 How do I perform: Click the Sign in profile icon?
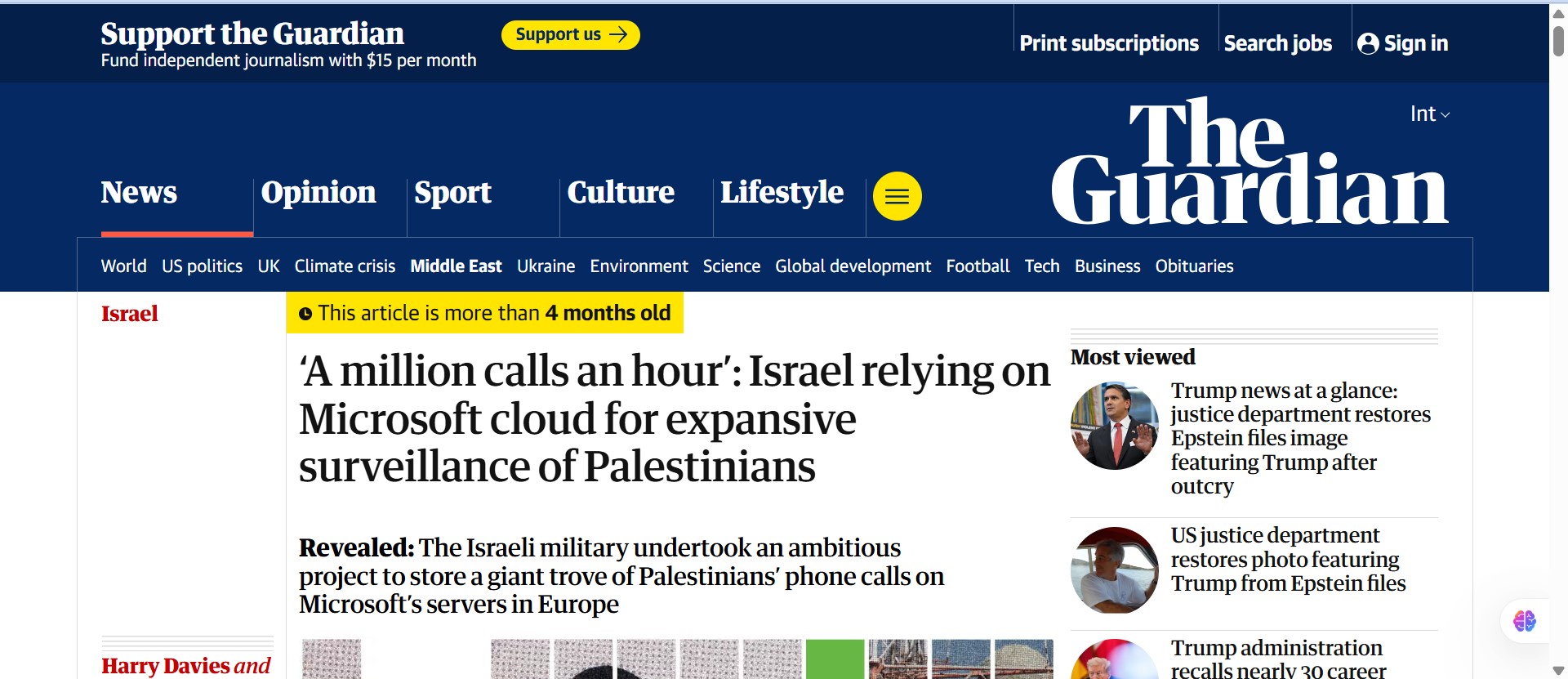(1368, 44)
